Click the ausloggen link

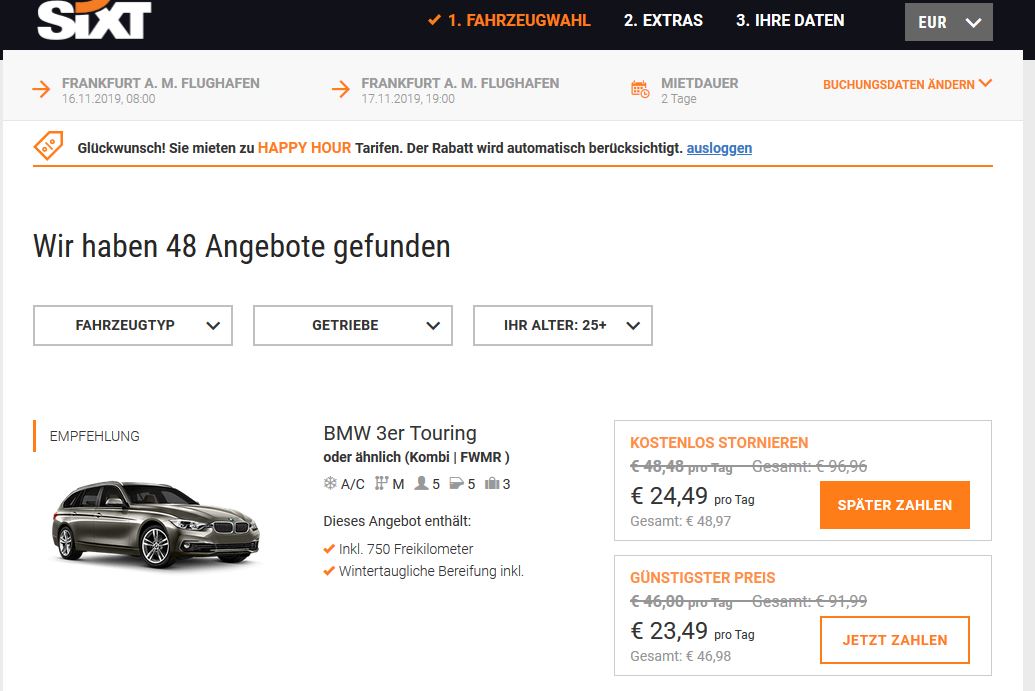720,148
